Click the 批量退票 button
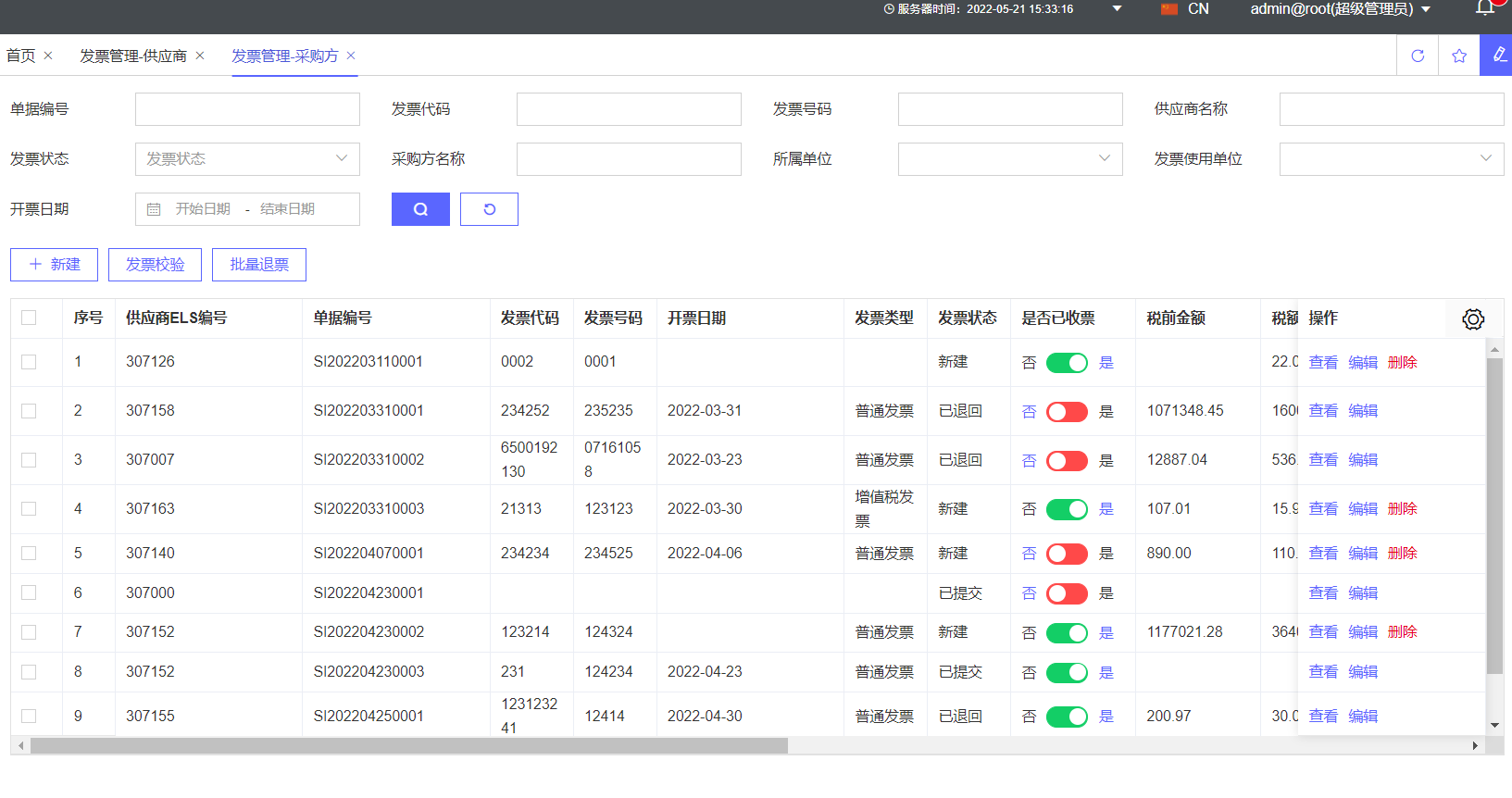Viewport: 1512px width, 798px height. click(x=259, y=265)
